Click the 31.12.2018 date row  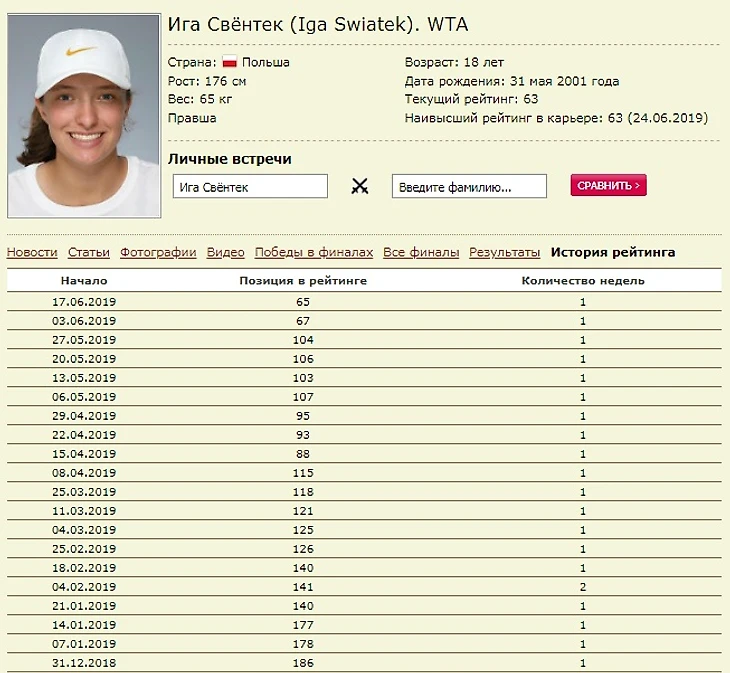[84, 663]
